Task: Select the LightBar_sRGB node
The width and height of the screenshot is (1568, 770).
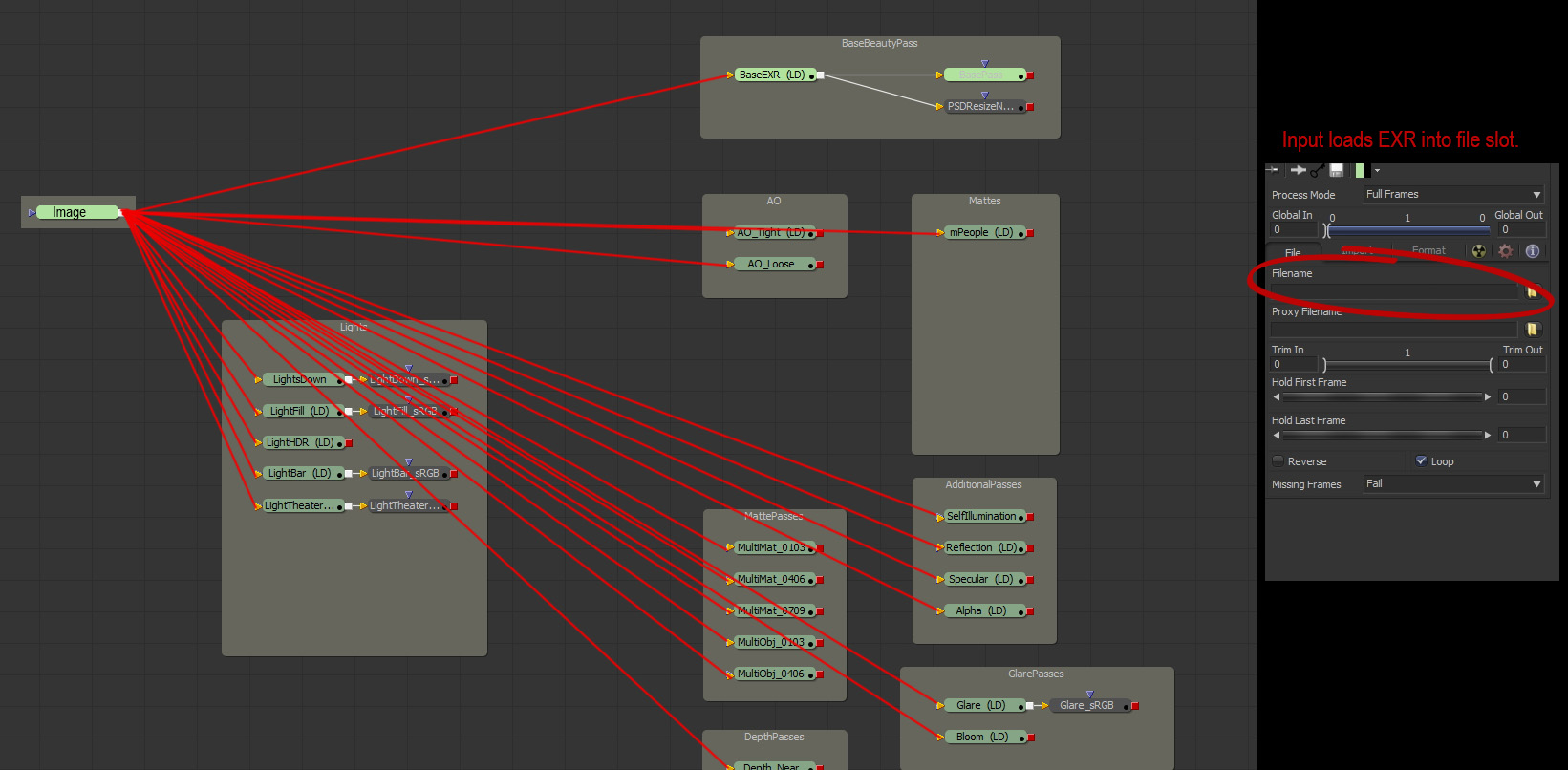Action: (x=409, y=473)
